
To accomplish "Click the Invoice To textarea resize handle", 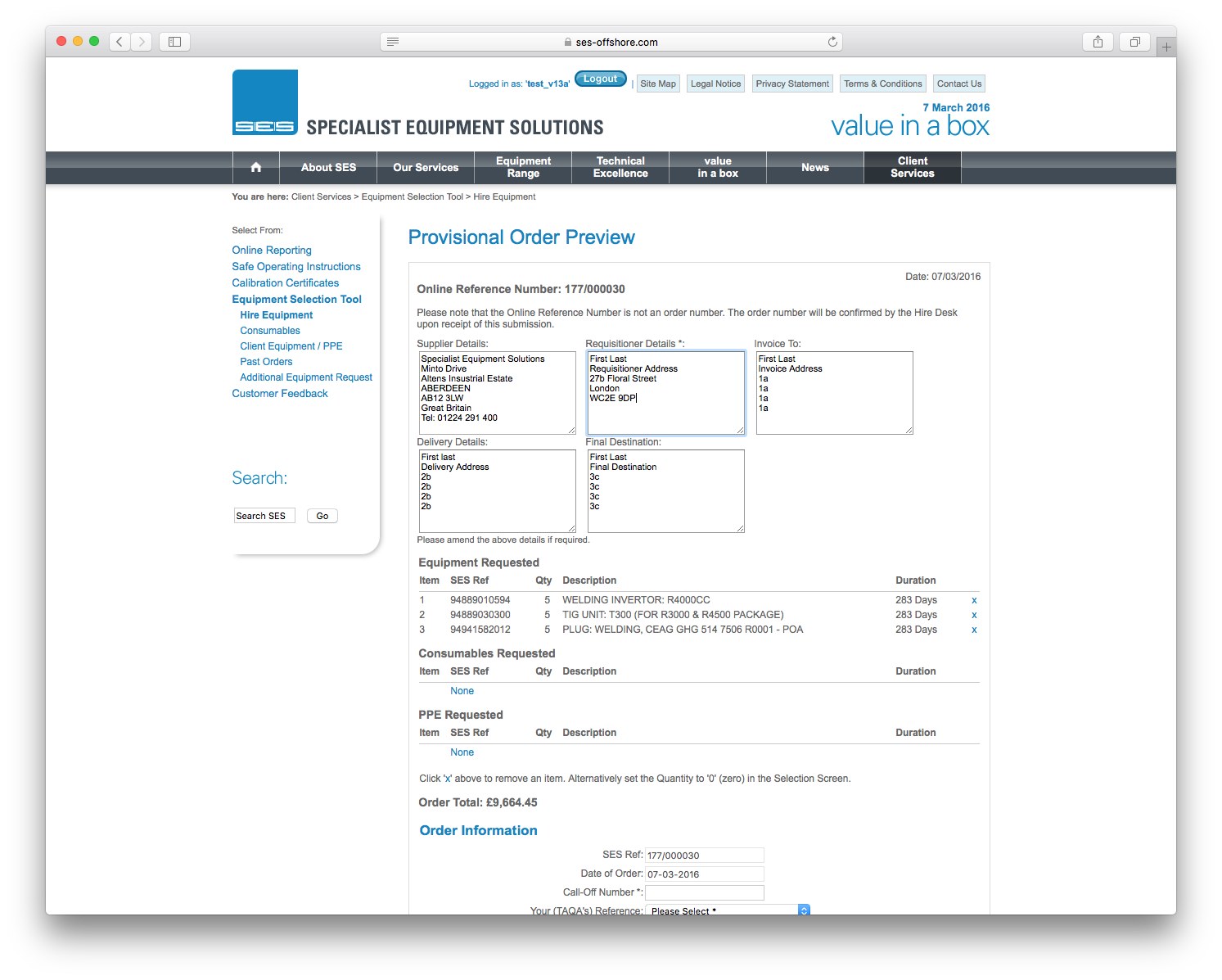I will point(909,430).
